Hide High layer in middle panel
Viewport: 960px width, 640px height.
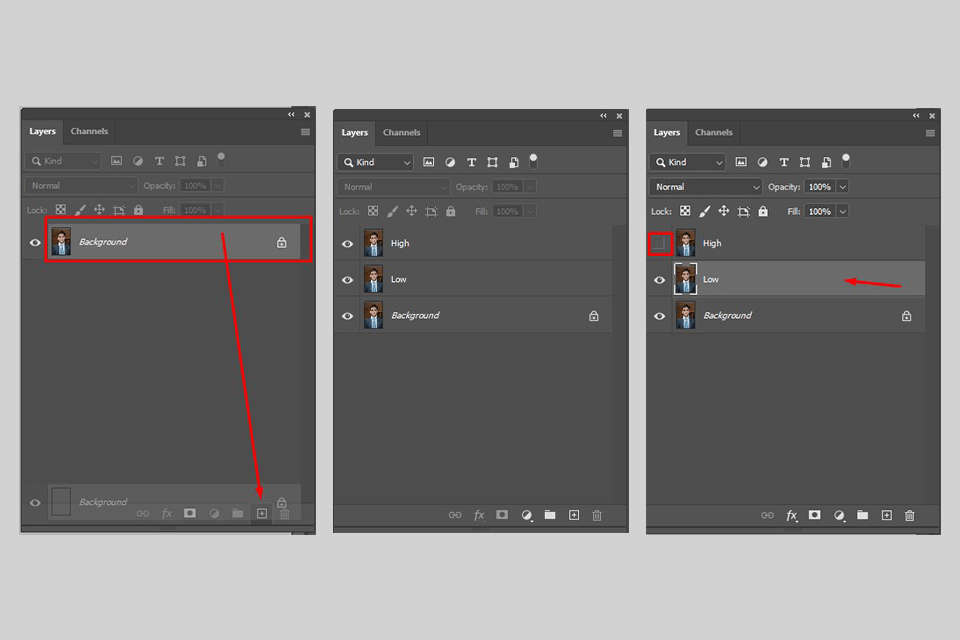347,244
